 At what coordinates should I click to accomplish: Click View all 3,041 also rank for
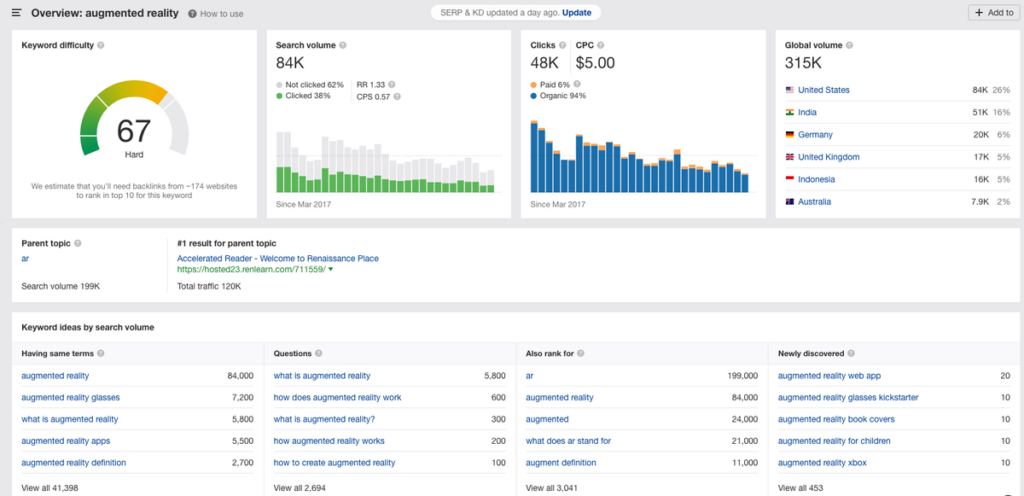tap(552, 488)
